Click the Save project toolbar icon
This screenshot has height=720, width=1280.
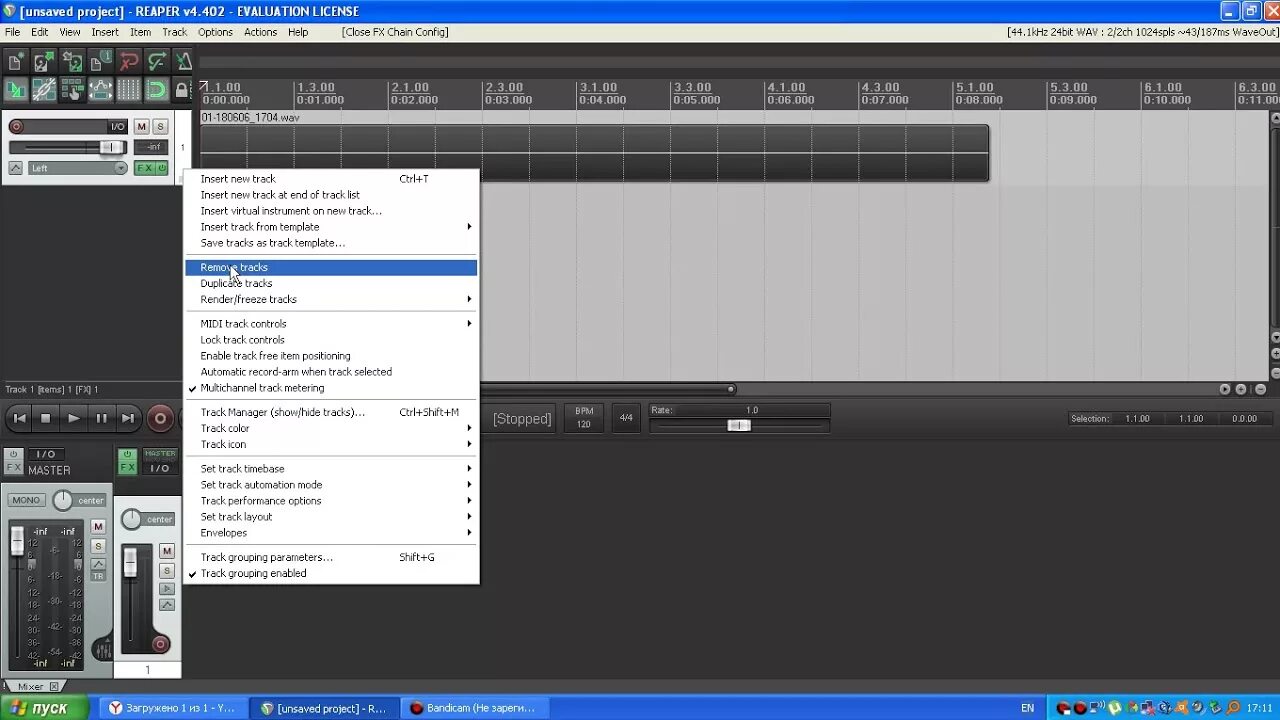pos(72,62)
